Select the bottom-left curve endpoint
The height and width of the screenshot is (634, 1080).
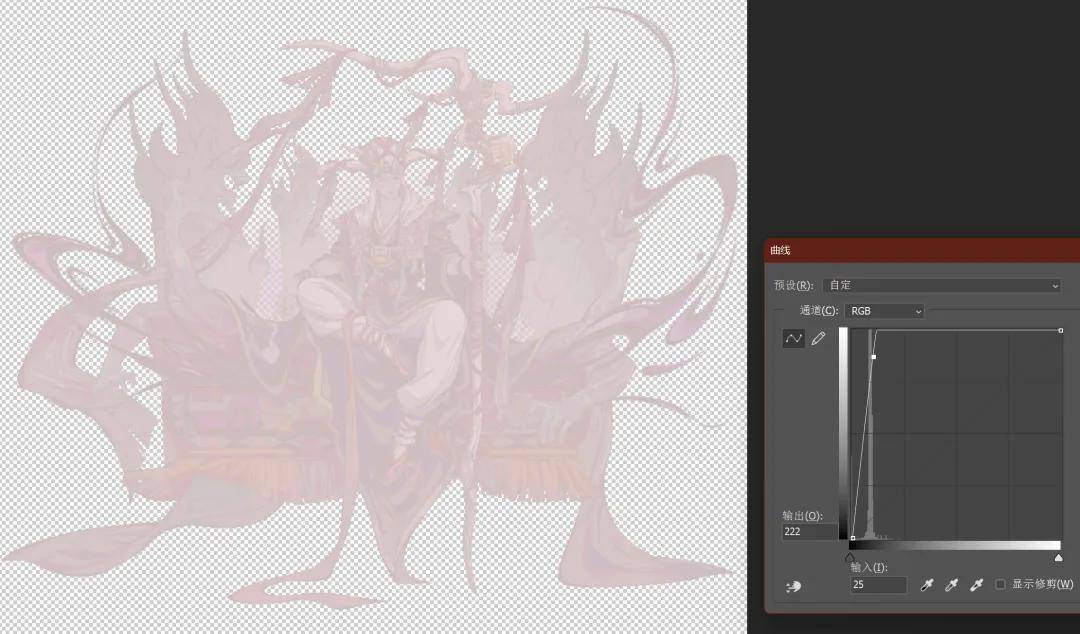(x=852, y=538)
